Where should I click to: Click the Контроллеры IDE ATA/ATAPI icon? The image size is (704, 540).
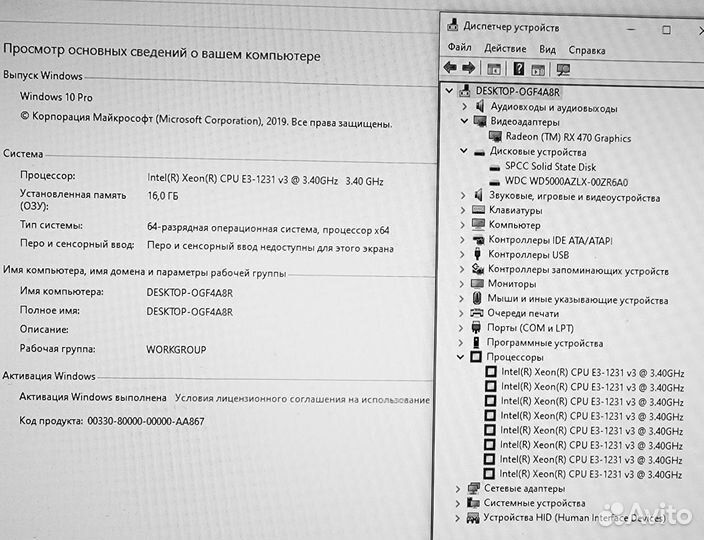[x=478, y=239]
